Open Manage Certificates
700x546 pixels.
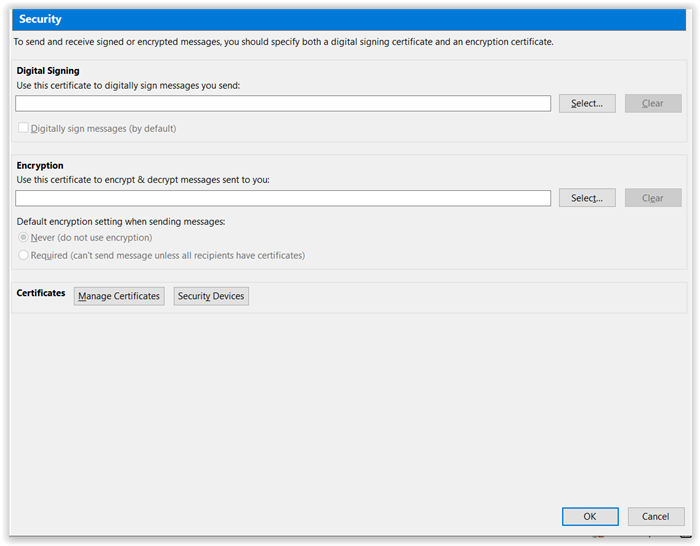click(119, 296)
